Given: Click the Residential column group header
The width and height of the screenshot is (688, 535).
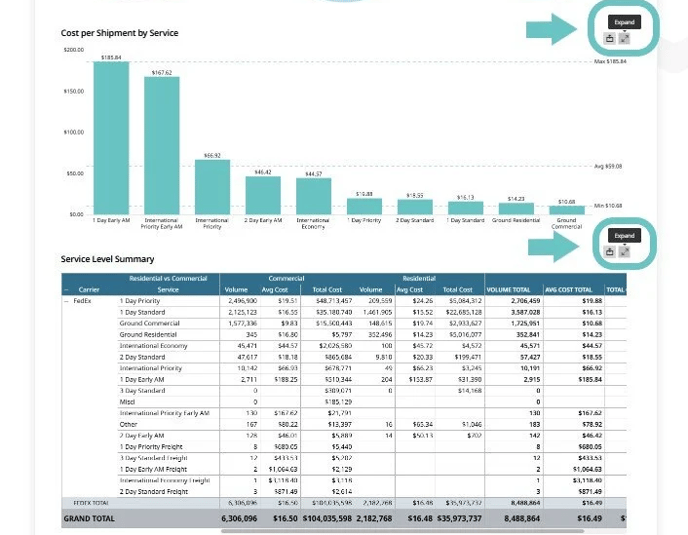Looking at the screenshot, I should coord(419,279).
